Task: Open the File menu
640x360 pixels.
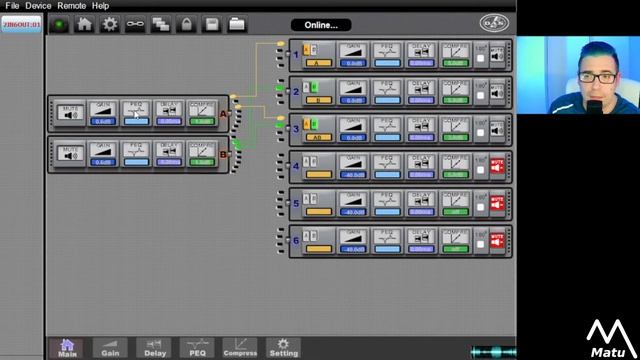Action: (x=12, y=6)
